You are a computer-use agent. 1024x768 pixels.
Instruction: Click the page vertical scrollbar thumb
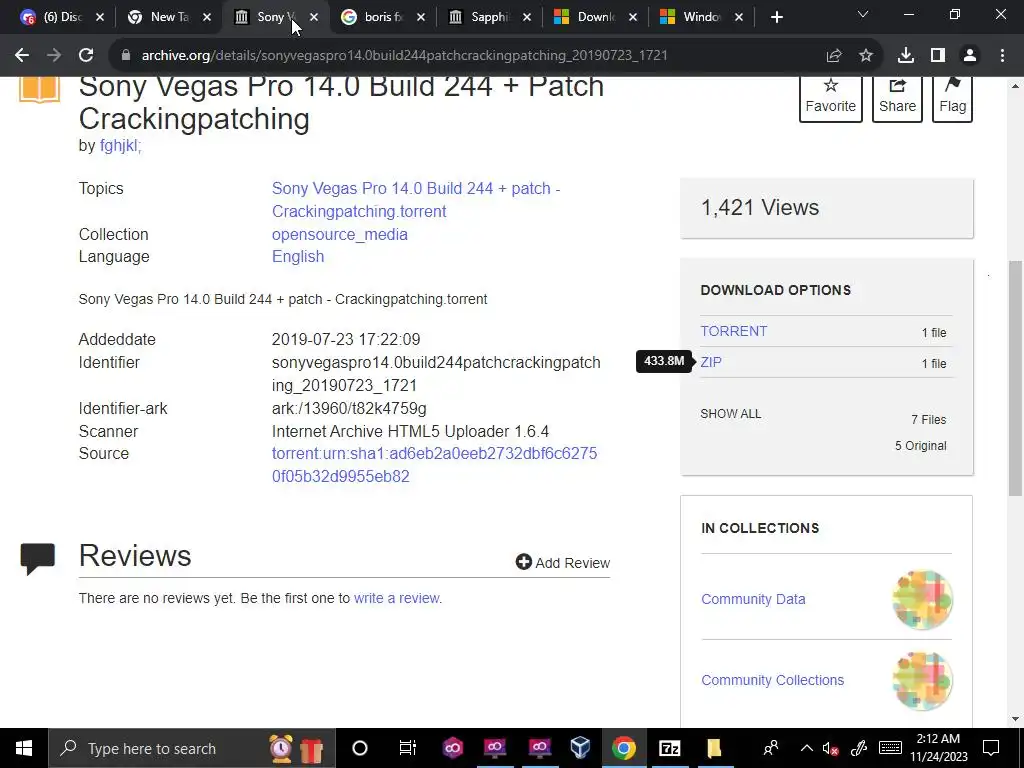pos(1015,379)
